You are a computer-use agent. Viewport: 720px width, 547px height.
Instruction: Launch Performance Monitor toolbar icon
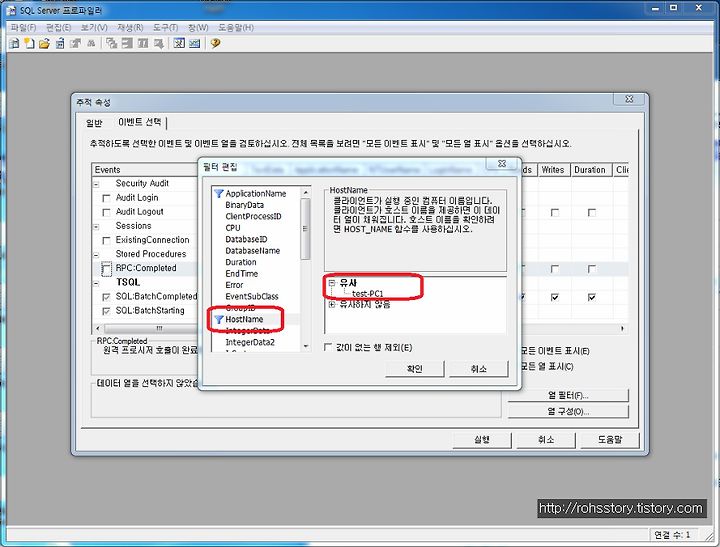pyautogui.click(x=195, y=44)
